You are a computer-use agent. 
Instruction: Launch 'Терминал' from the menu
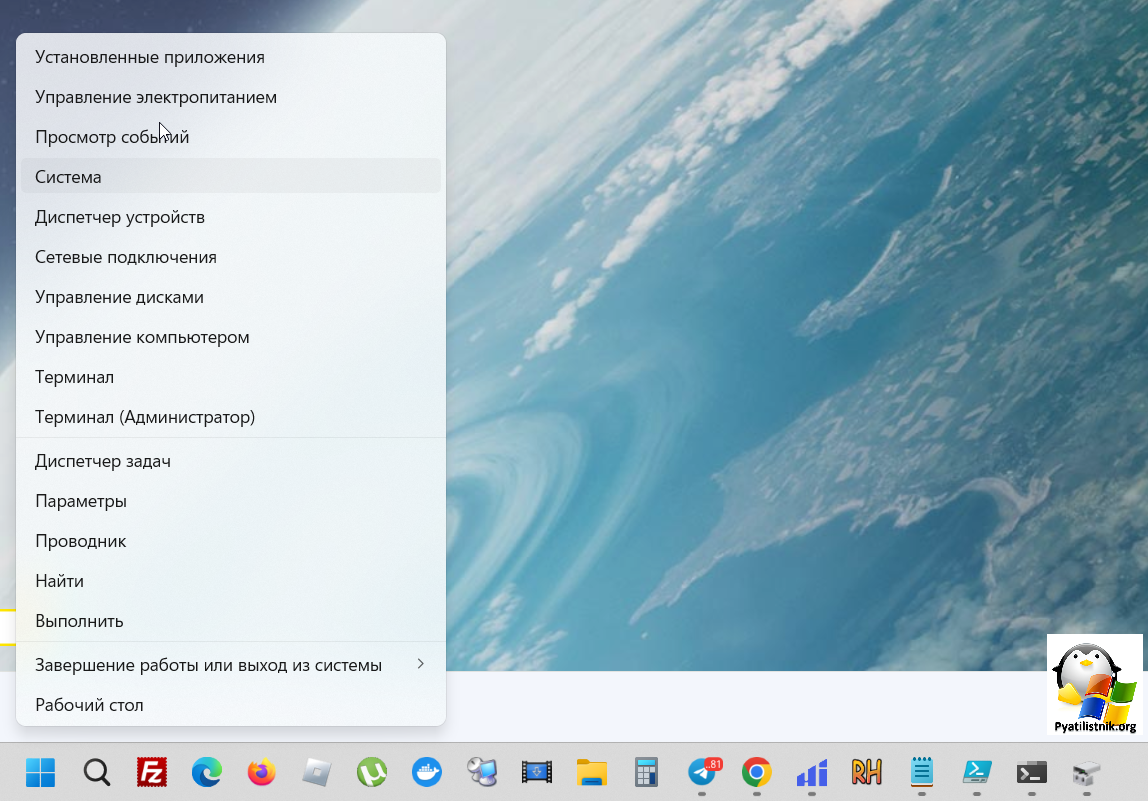coord(231,377)
